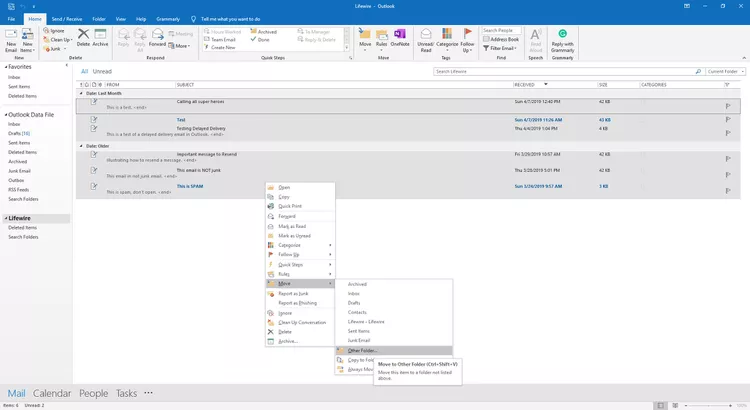Collapse the Favorites folder group

tap(6, 67)
